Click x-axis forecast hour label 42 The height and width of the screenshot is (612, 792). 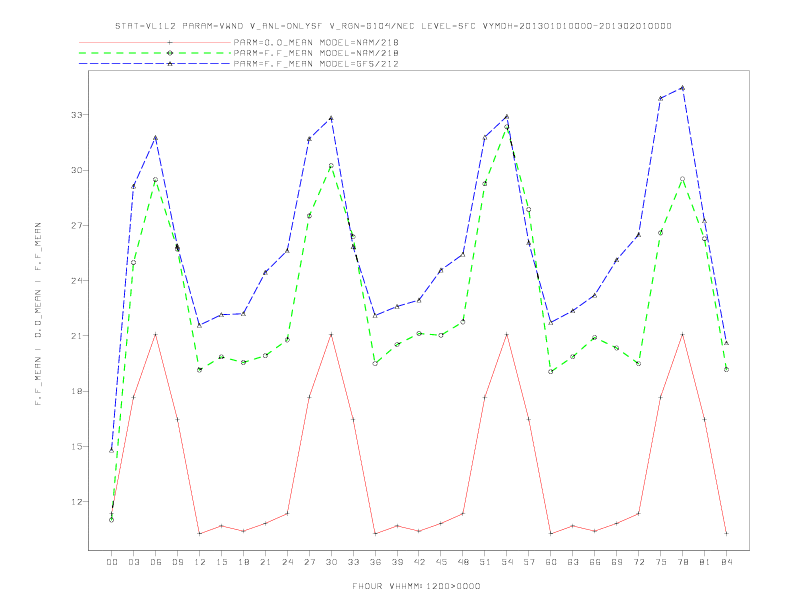(x=419, y=562)
